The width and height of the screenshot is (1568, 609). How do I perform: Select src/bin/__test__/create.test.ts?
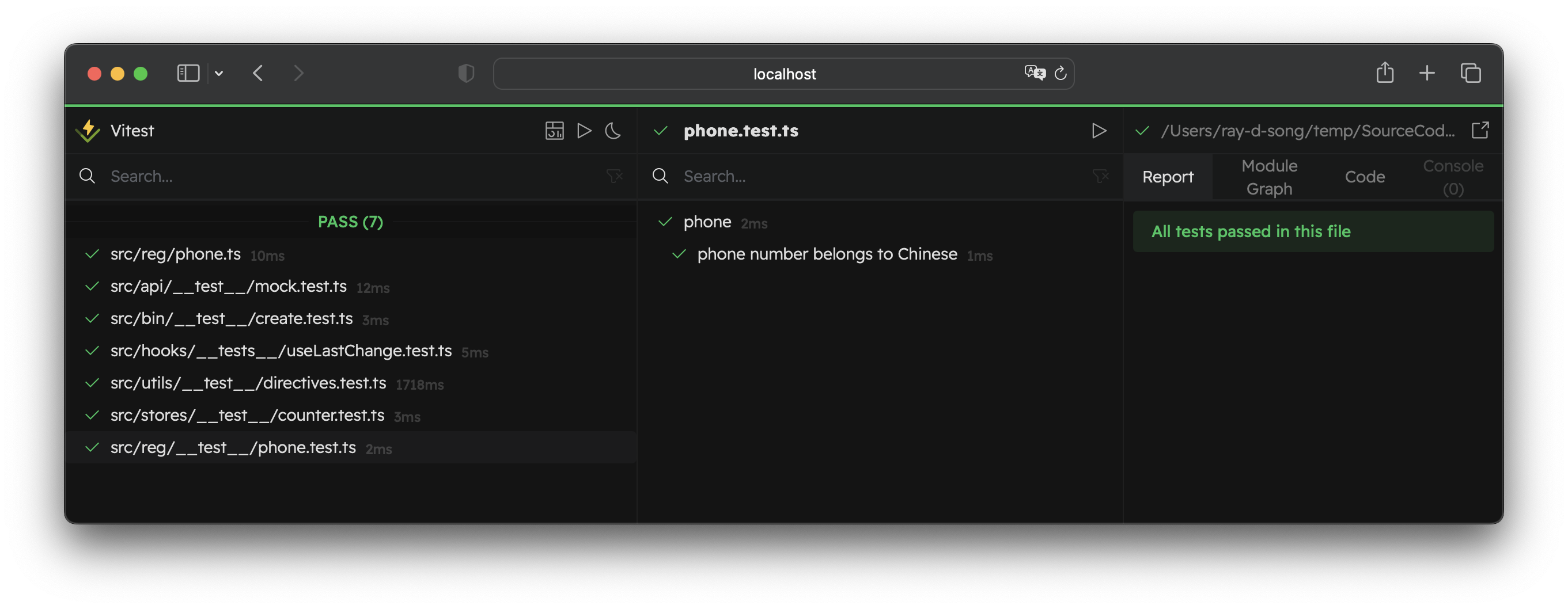351,319
